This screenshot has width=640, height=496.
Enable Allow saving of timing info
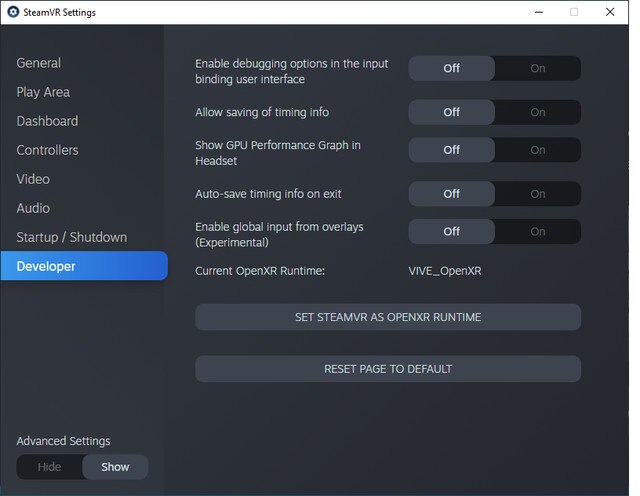tap(538, 112)
